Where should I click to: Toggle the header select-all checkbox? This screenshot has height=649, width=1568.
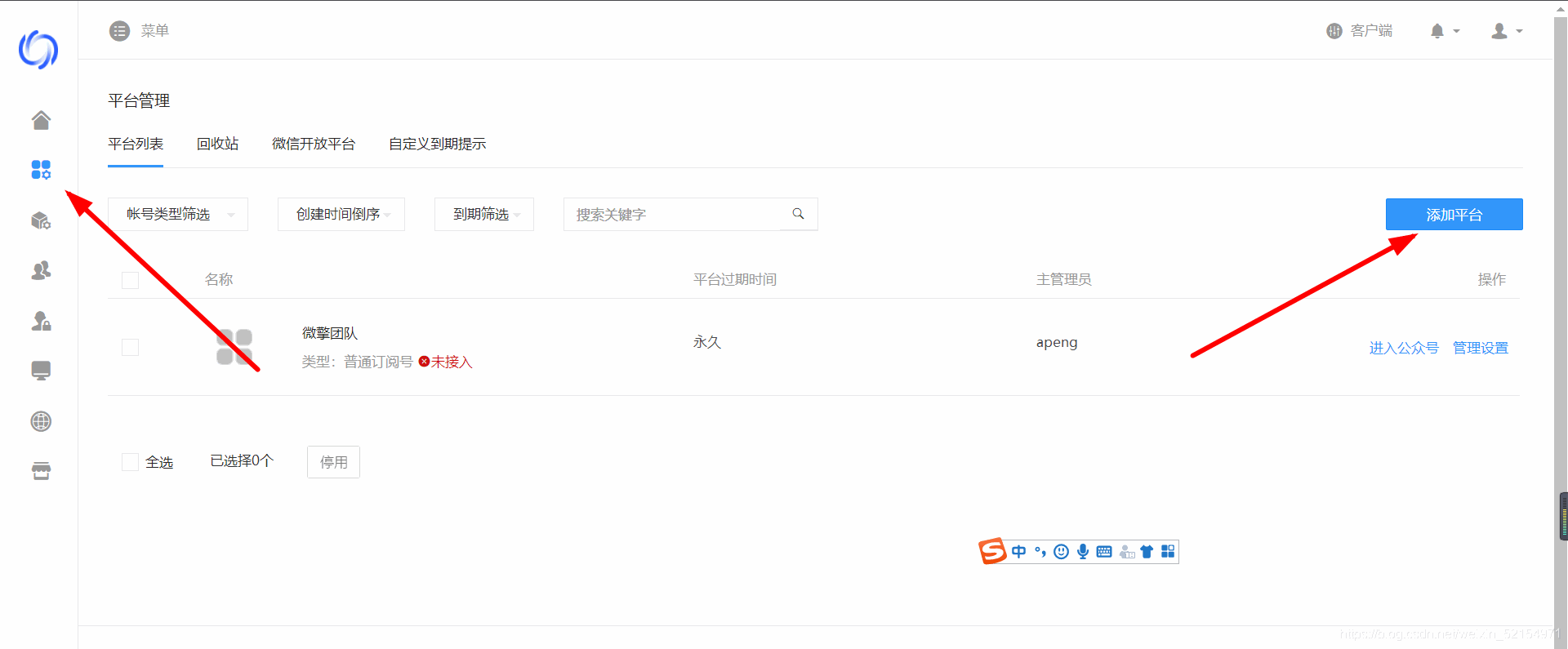(x=130, y=280)
